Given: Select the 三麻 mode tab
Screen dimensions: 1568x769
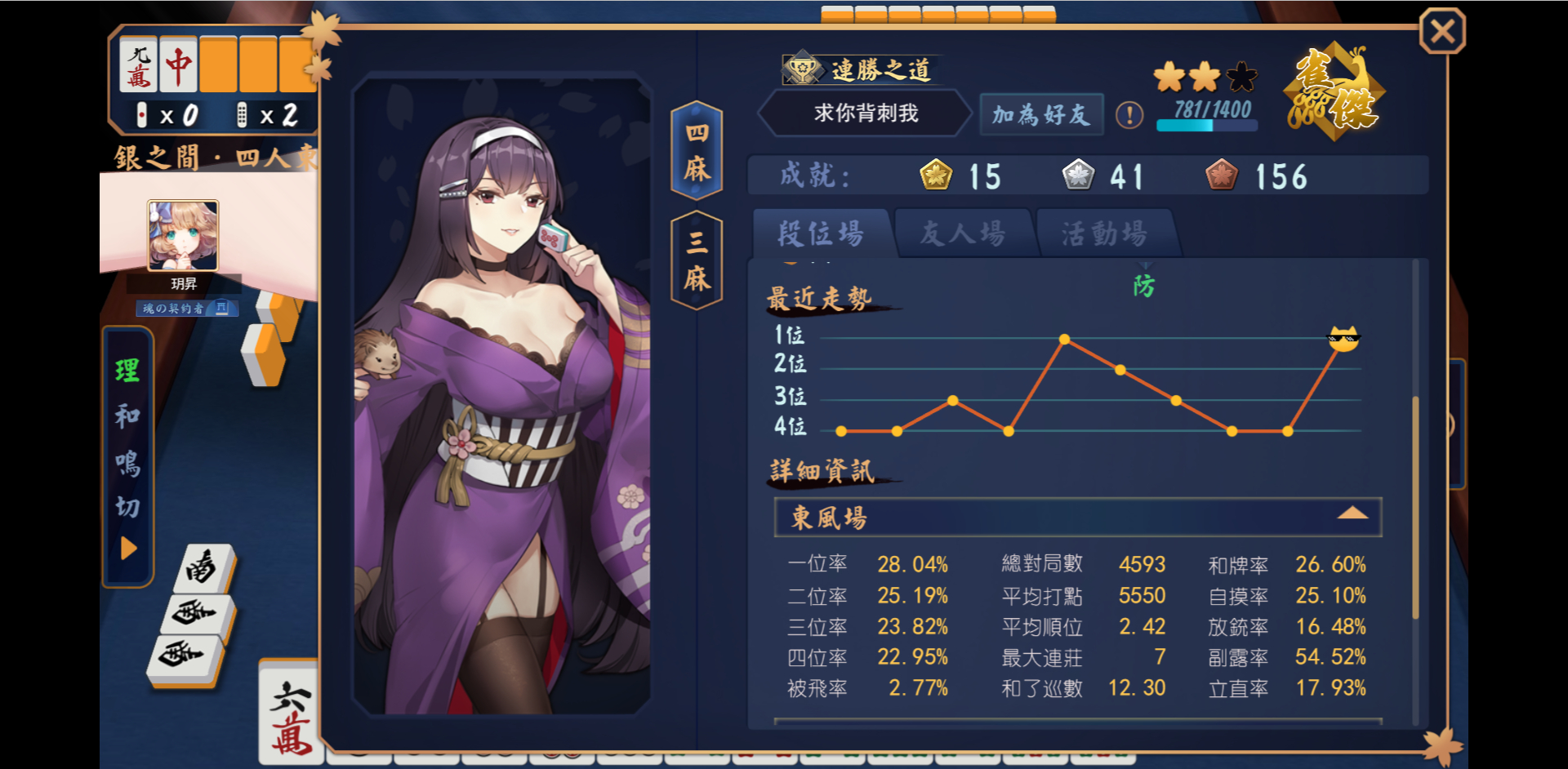Looking at the screenshot, I should click(x=697, y=260).
